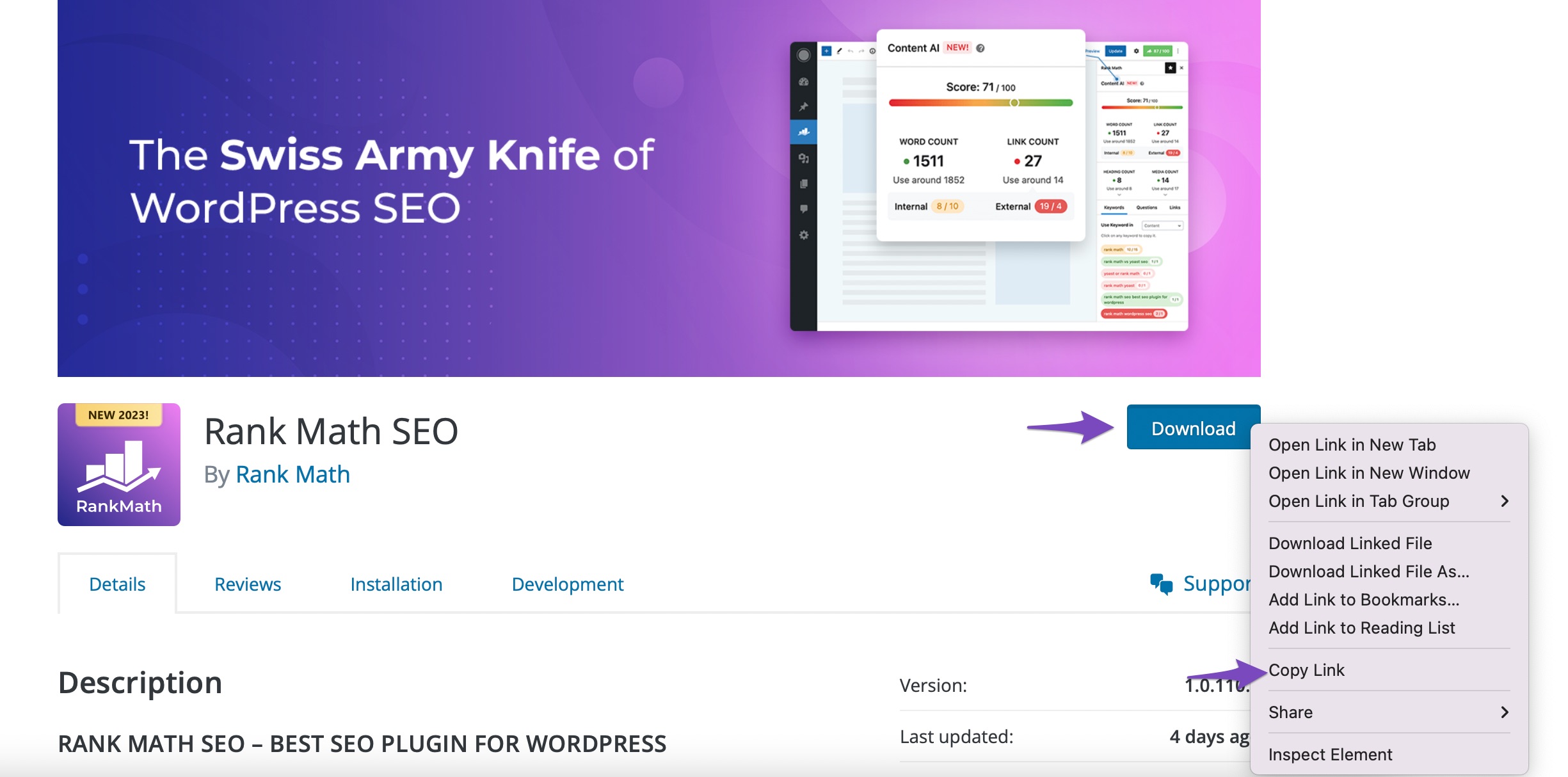Click the RankMath plugin logo icon
Viewport: 1568px width, 777px height.
pyautogui.click(x=119, y=465)
